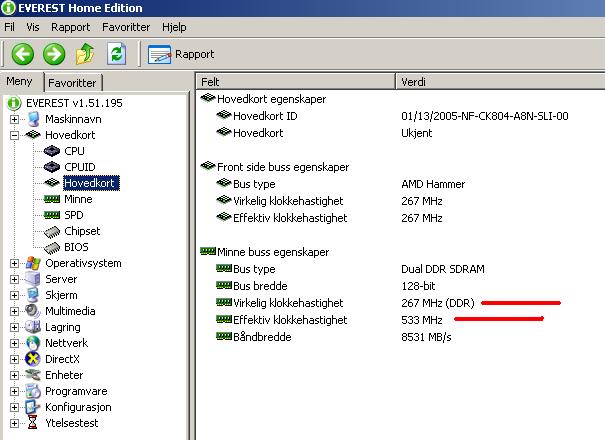Expand the Multimedia tree node
Image resolution: width=605 pixels, height=440 pixels.
point(14,311)
